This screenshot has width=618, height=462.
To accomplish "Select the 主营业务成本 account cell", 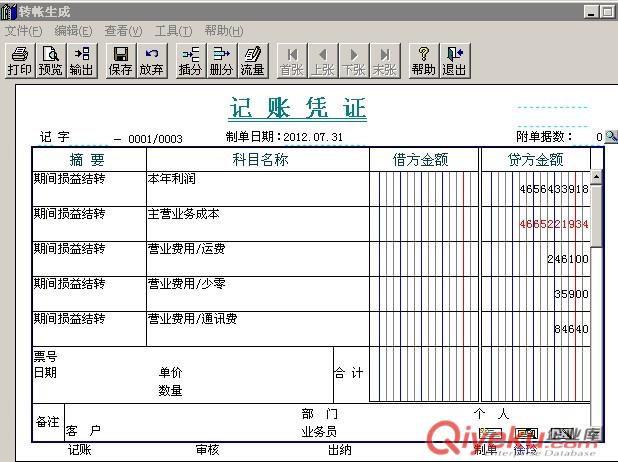I will click(x=258, y=224).
